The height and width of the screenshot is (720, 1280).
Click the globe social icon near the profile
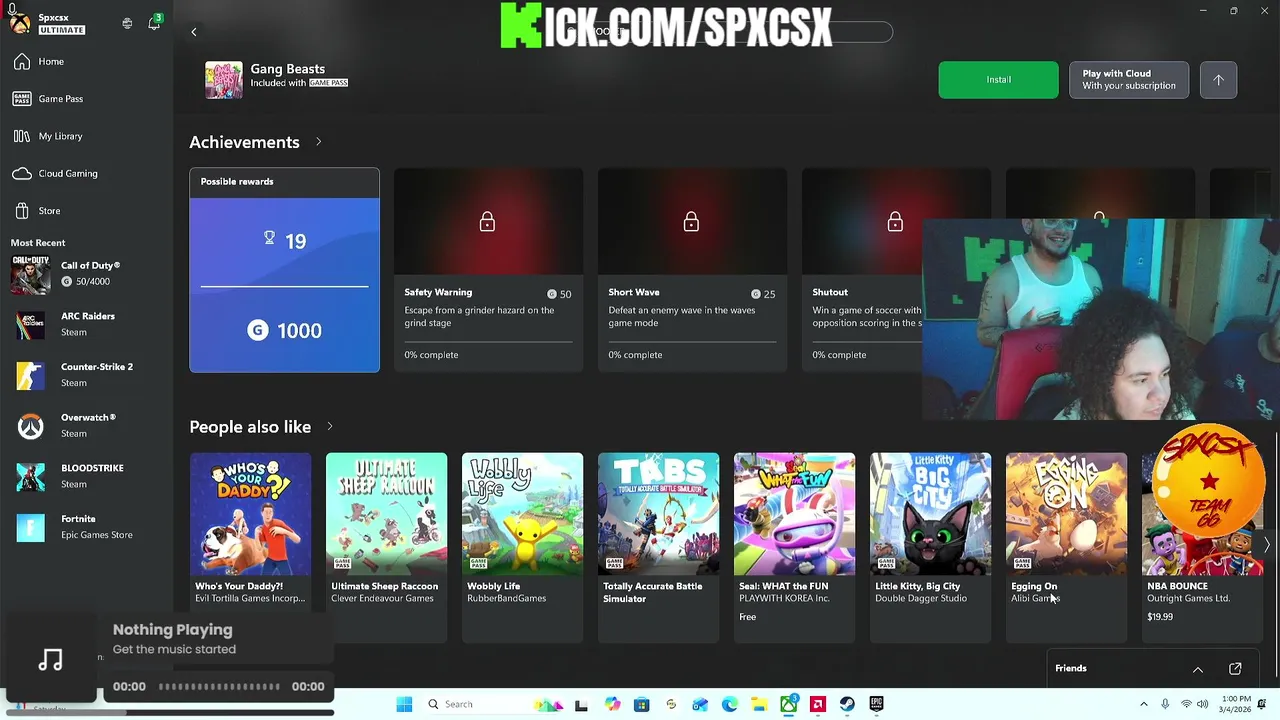[x=127, y=23]
